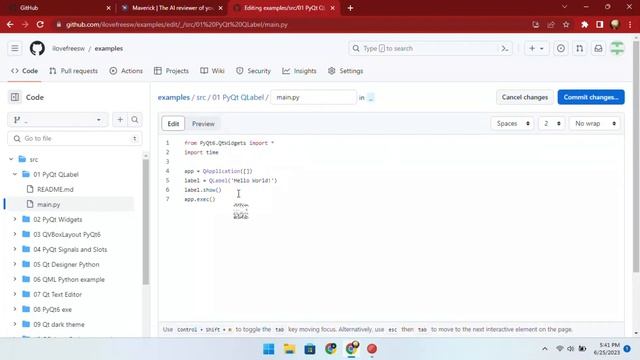Image resolution: width=640 pixels, height=360 pixels.
Task: Open the Issues icon in header
Action: tap(561, 48)
